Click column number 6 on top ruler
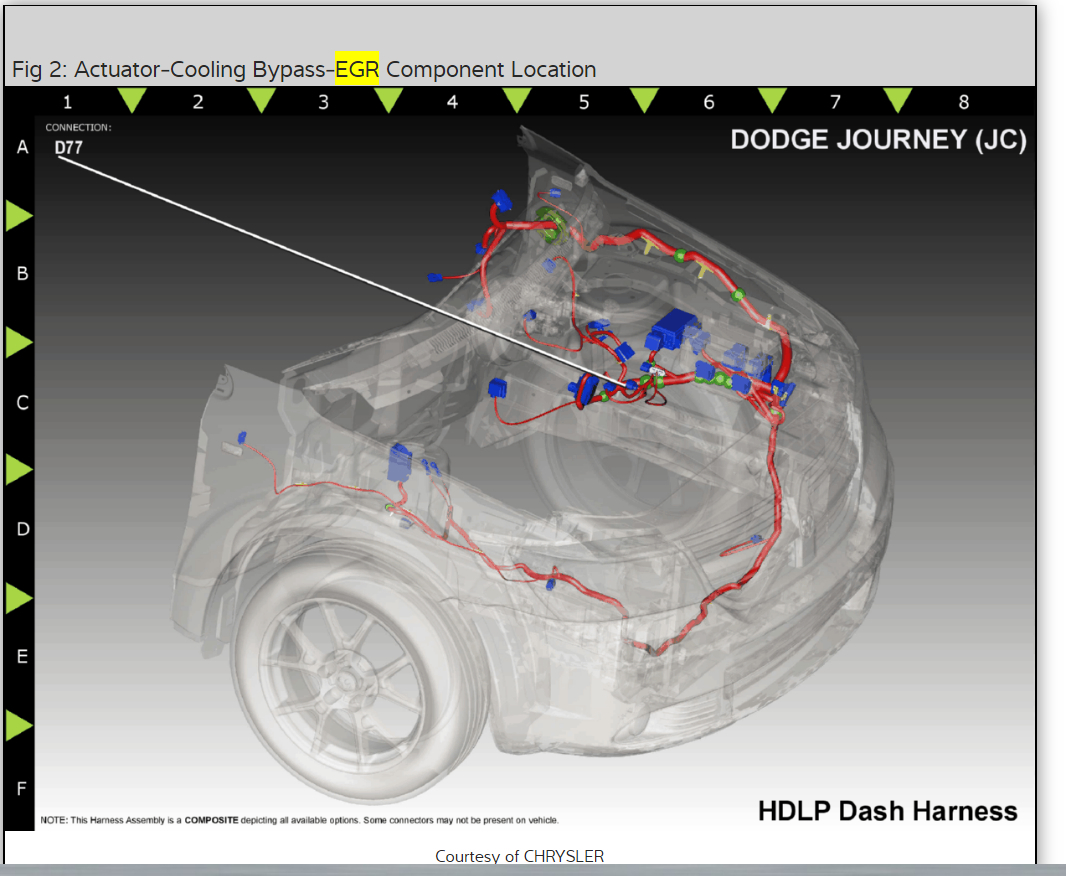Screen dimensions: 1066x876 pyautogui.click(x=709, y=102)
